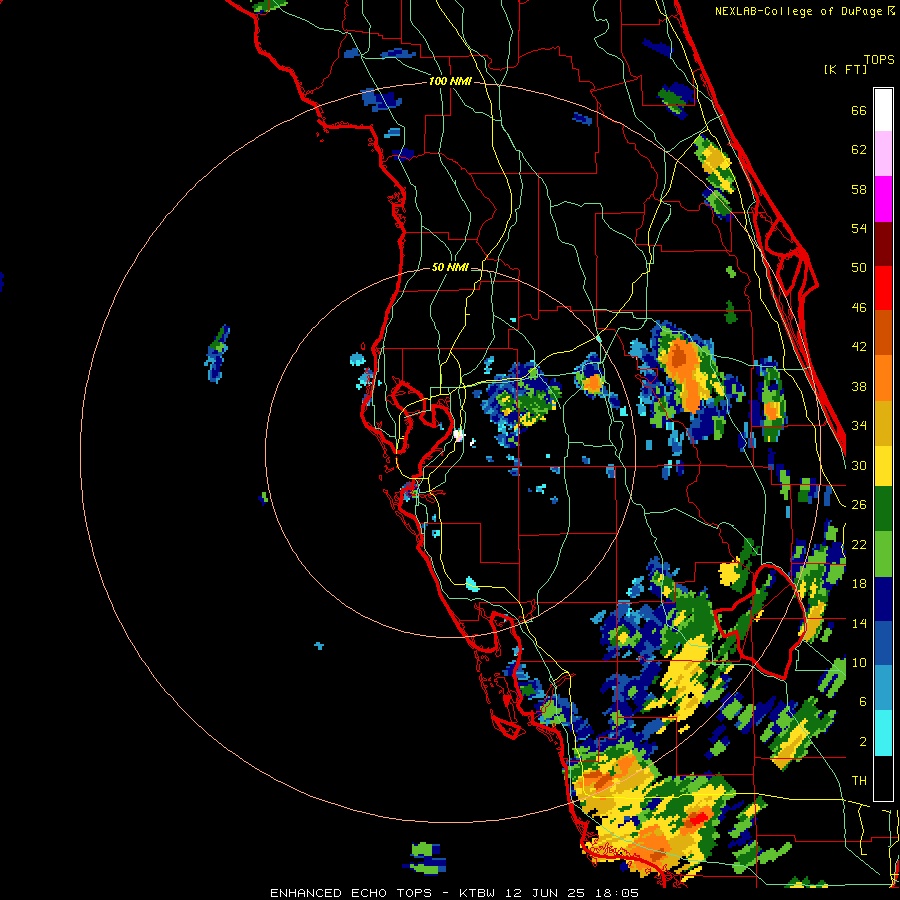Click the 58 value on the legend

tap(859, 189)
